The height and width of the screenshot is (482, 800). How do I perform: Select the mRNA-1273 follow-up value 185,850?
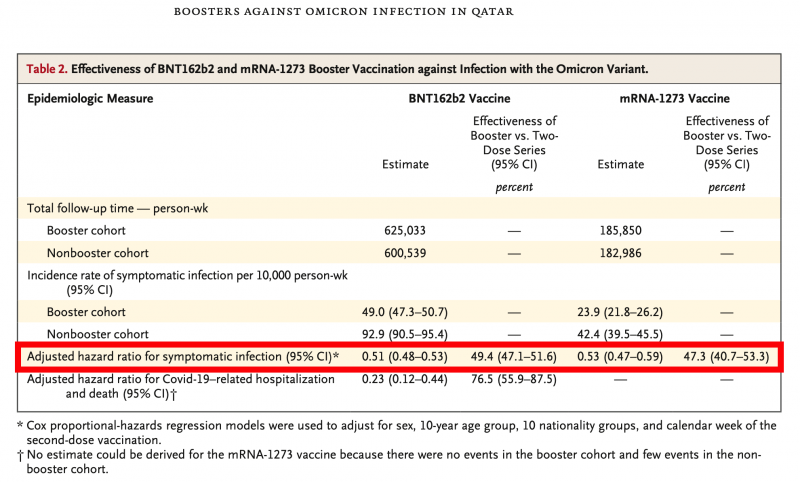[621, 230]
